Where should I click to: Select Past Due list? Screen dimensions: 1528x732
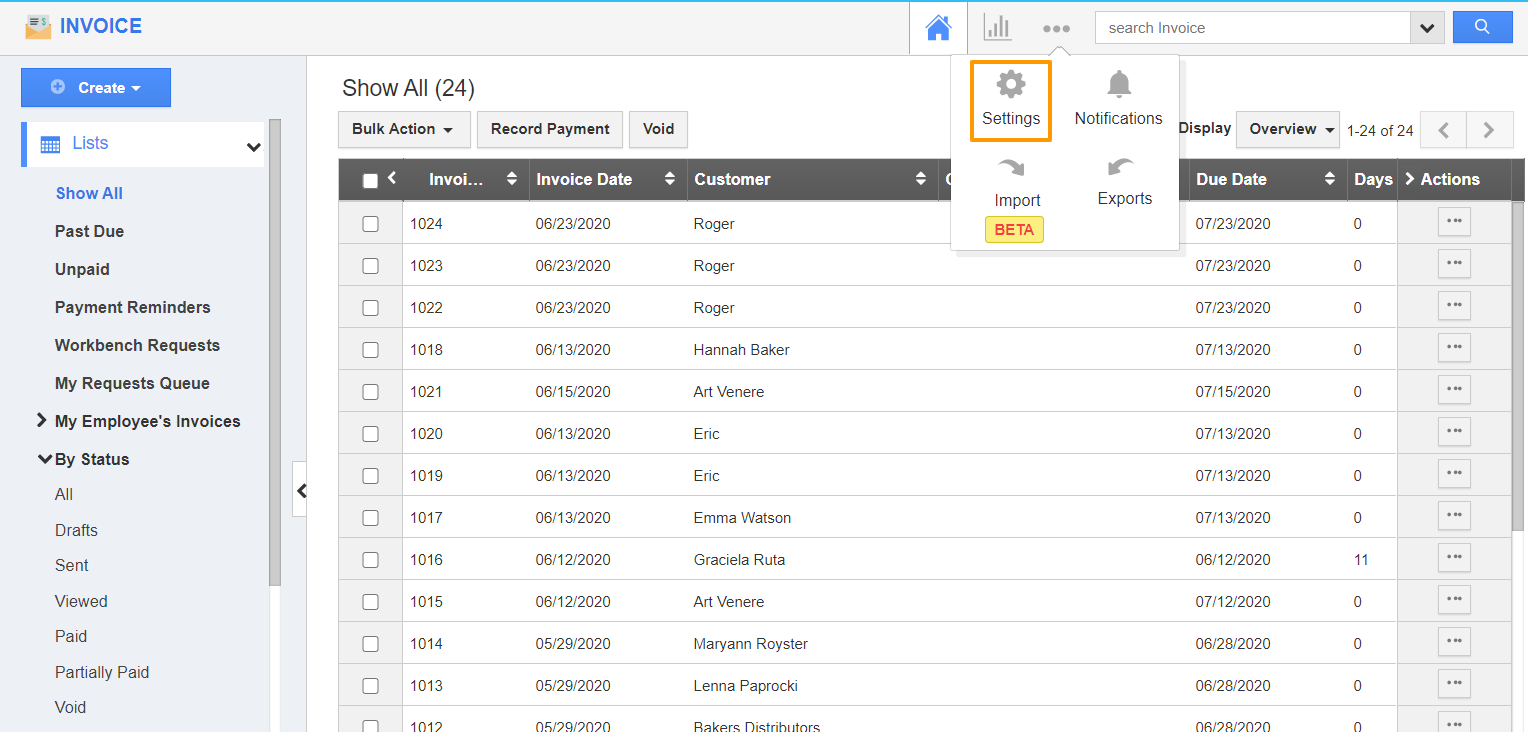pyautogui.click(x=89, y=231)
